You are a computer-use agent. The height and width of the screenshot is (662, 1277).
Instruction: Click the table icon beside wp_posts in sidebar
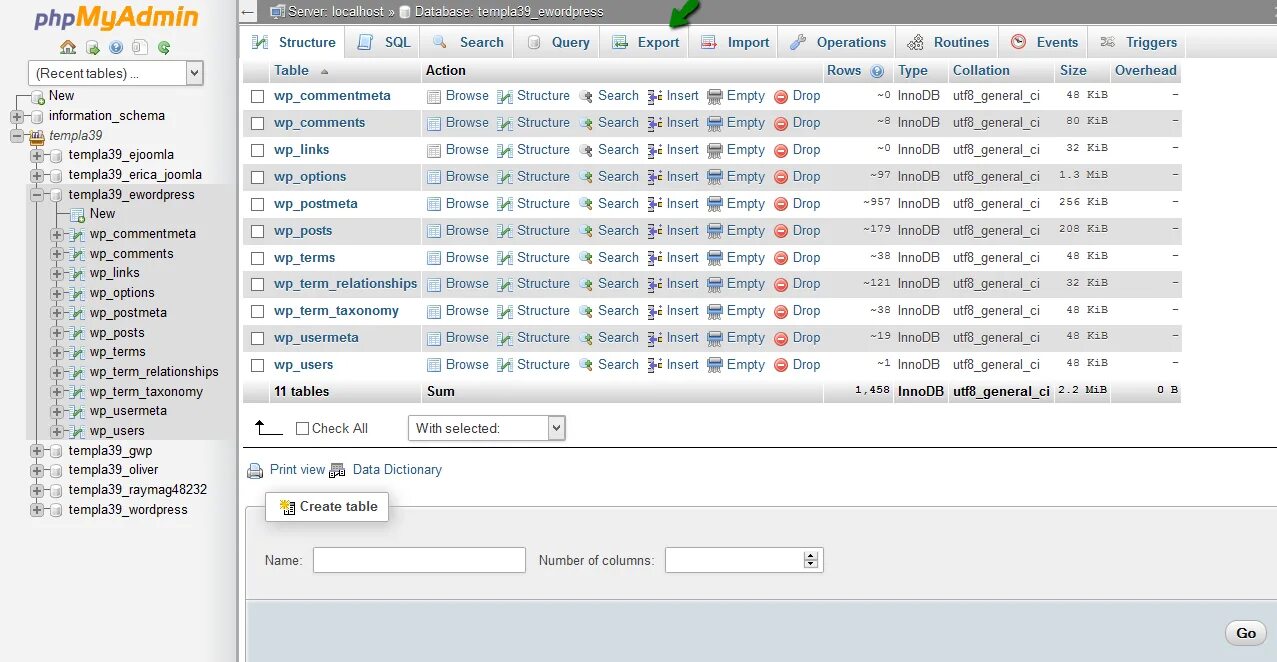point(77,333)
